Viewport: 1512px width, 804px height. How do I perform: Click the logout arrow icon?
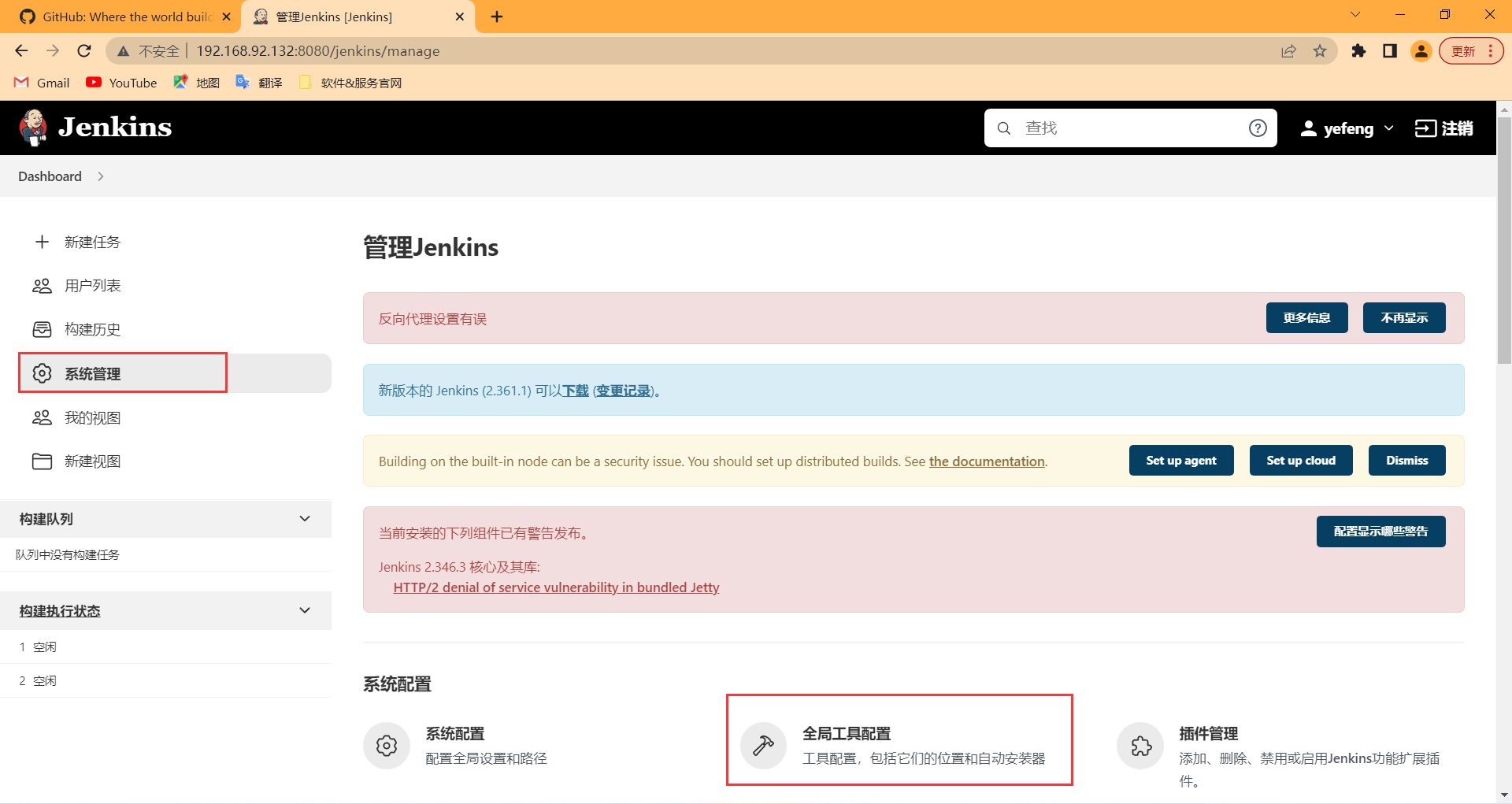(x=1425, y=128)
